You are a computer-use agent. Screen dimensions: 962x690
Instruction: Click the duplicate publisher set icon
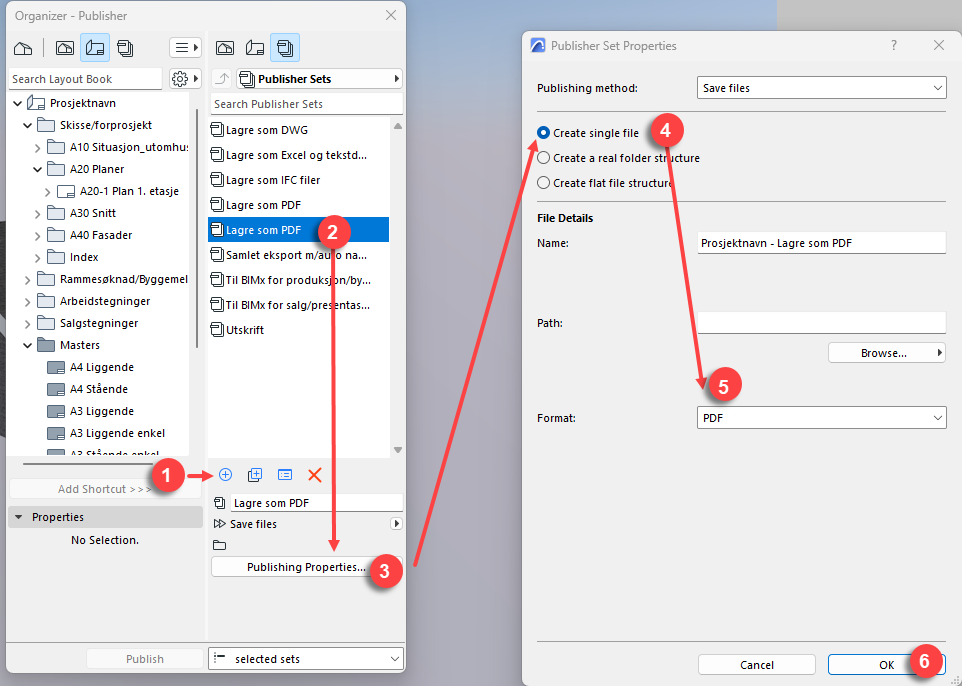click(255, 475)
